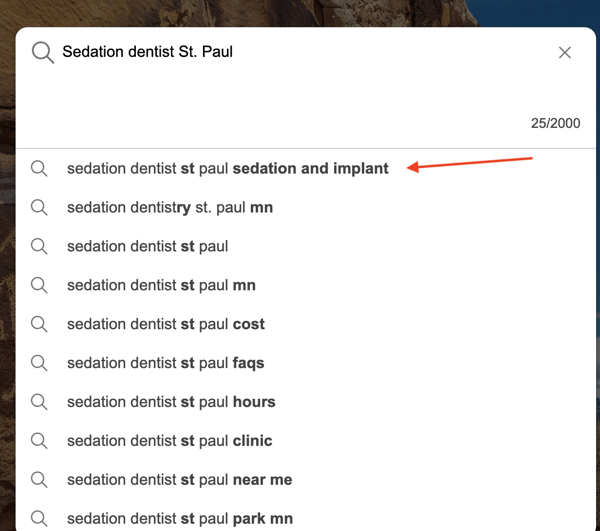
Task: Pick the "sedation dentist st paul clinic" suggestion
Action: click(x=169, y=441)
